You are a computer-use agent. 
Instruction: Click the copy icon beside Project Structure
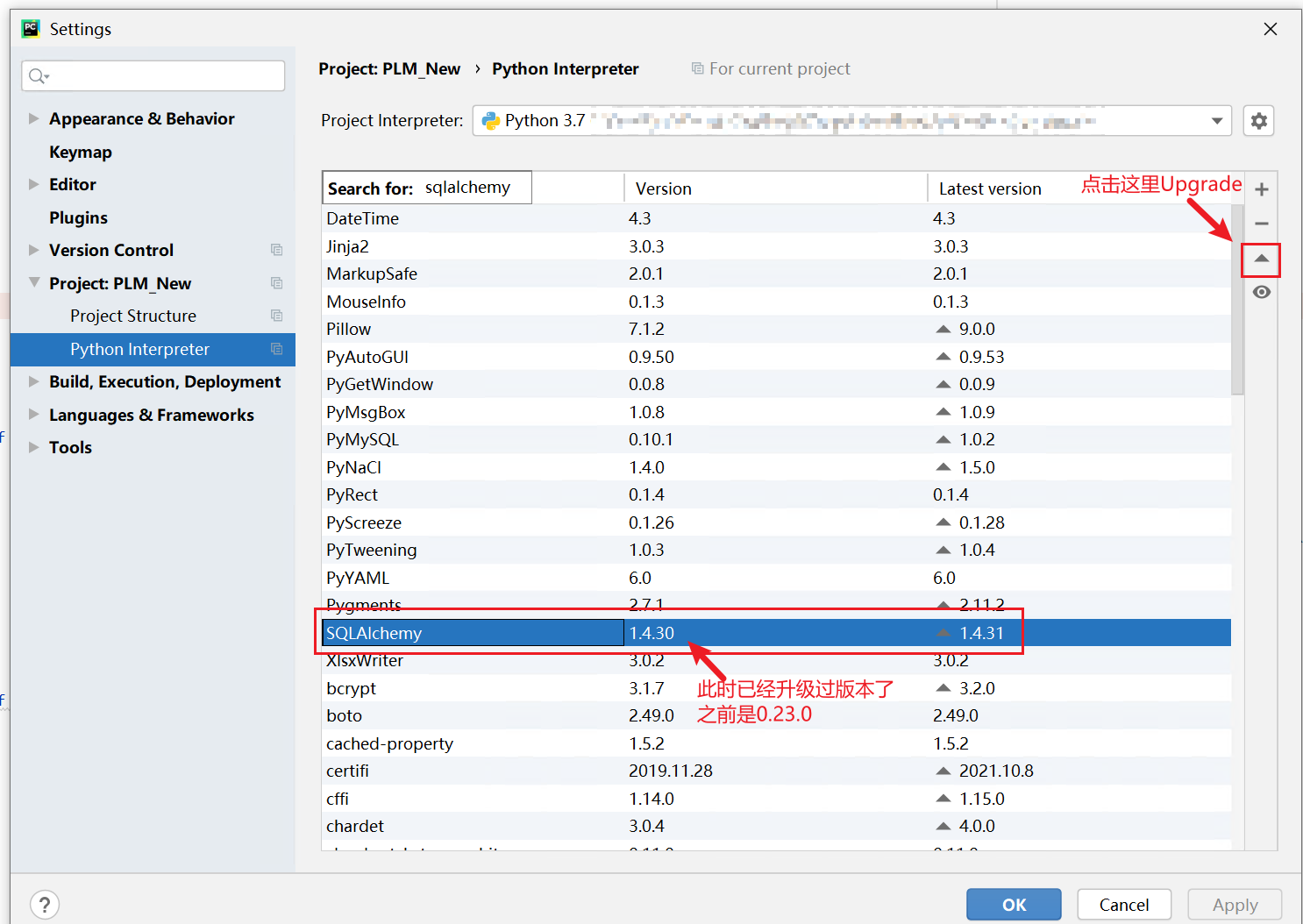tap(276, 316)
